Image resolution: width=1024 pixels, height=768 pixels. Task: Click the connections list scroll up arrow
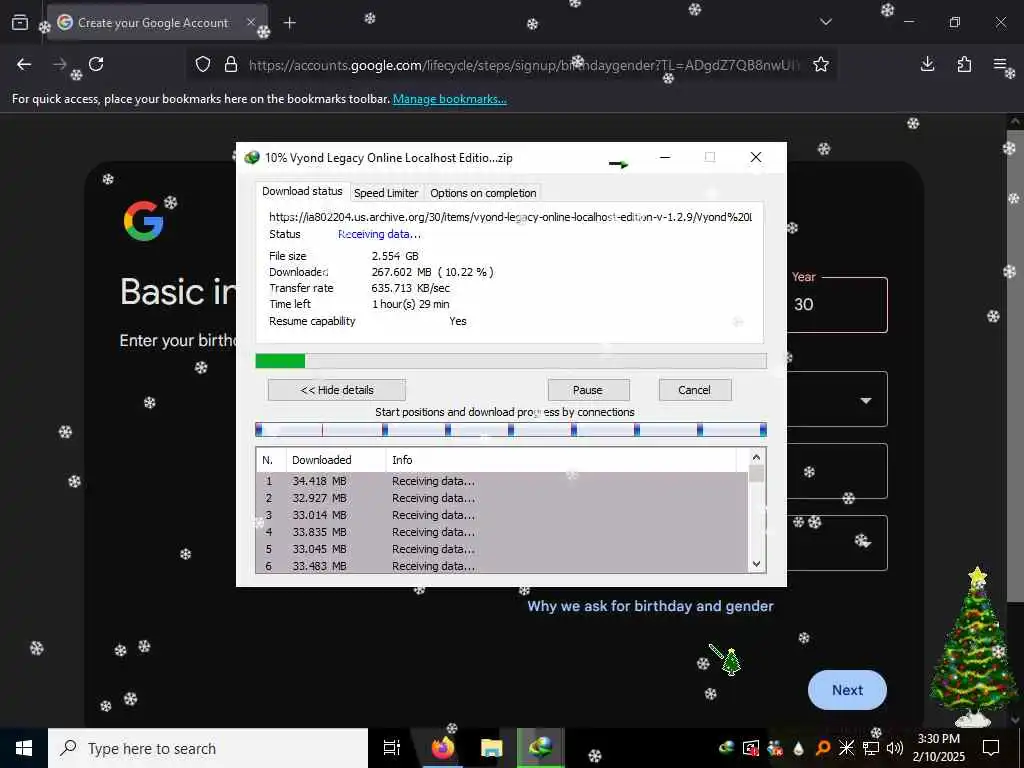[756, 457]
